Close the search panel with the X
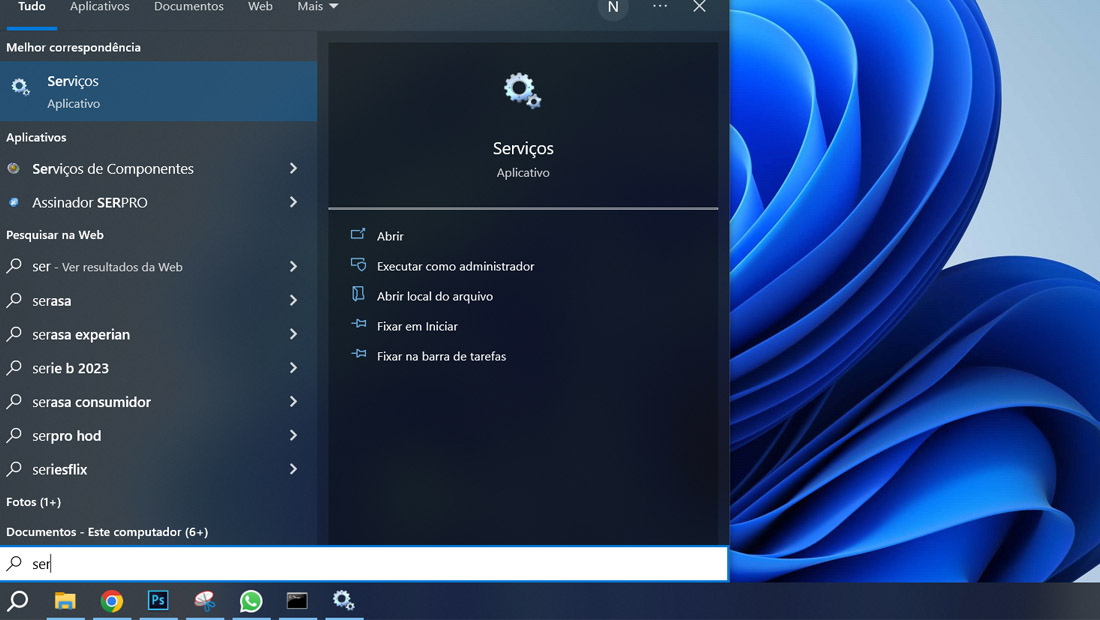 click(x=699, y=7)
